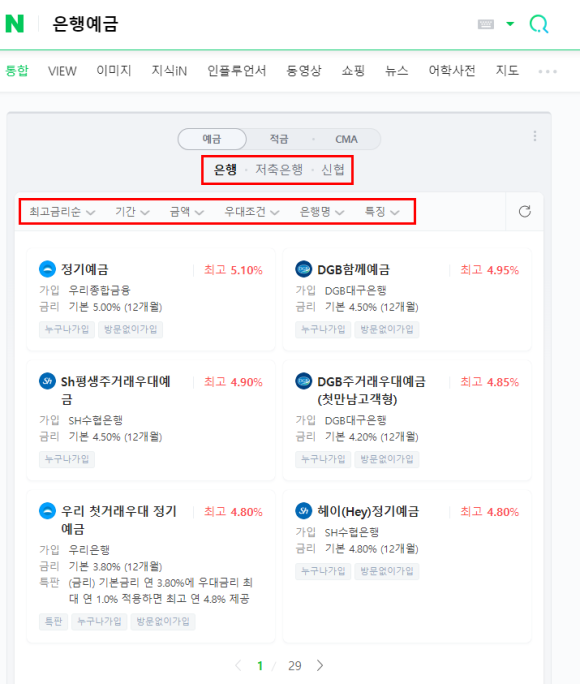
Task: Go to previous results page arrow
Action: [x=238, y=665]
